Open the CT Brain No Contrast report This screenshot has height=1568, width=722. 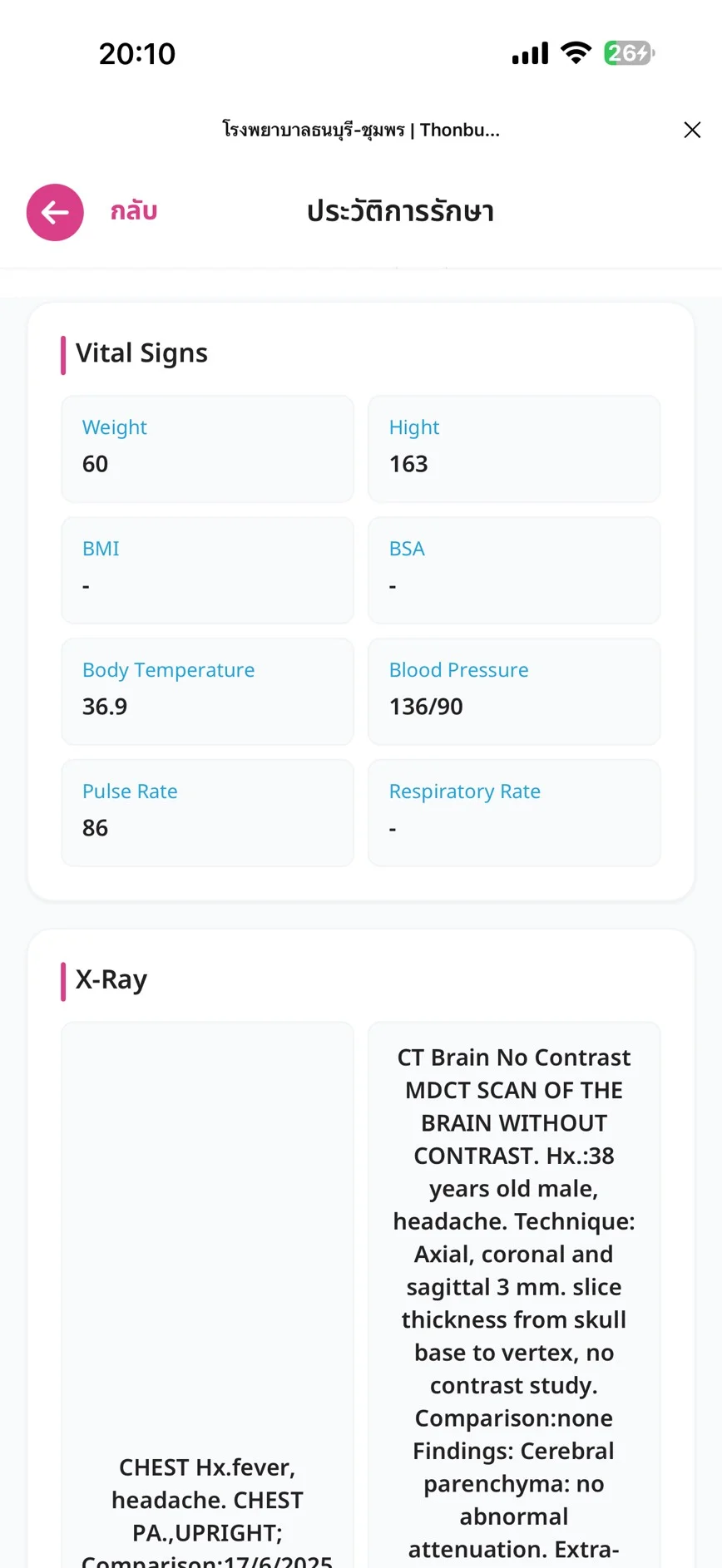(x=514, y=1295)
